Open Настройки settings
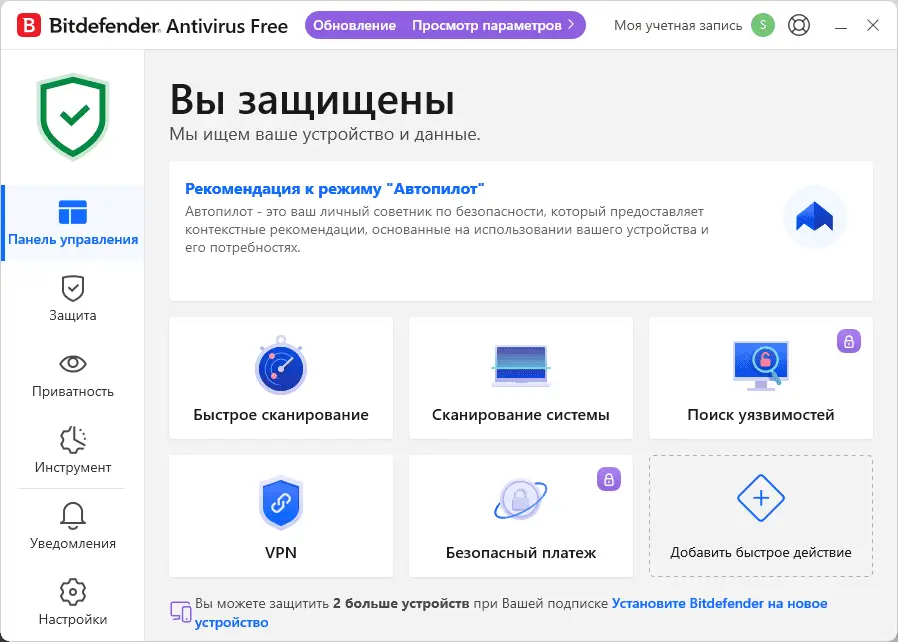898x642 pixels. [73, 602]
